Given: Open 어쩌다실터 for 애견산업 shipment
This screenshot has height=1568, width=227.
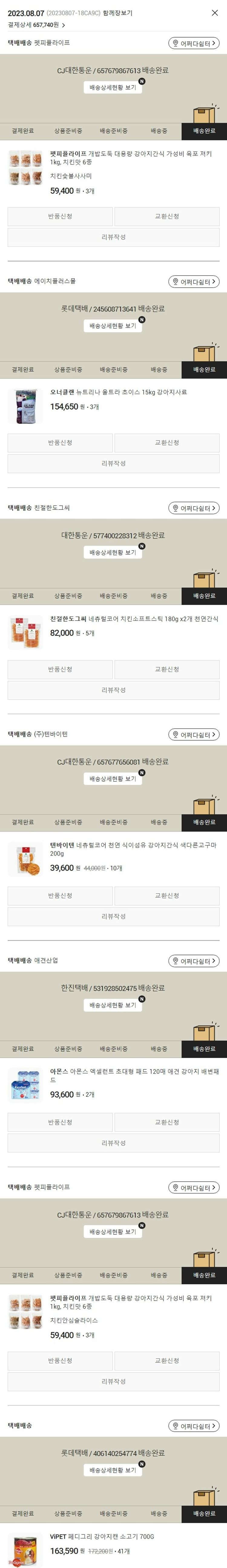Looking at the screenshot, I should pos(193,961).
